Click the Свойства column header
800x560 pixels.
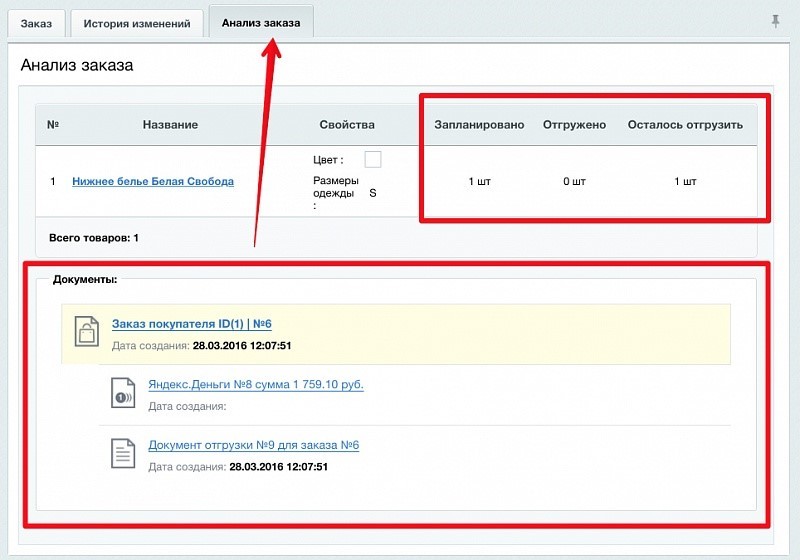347,124
